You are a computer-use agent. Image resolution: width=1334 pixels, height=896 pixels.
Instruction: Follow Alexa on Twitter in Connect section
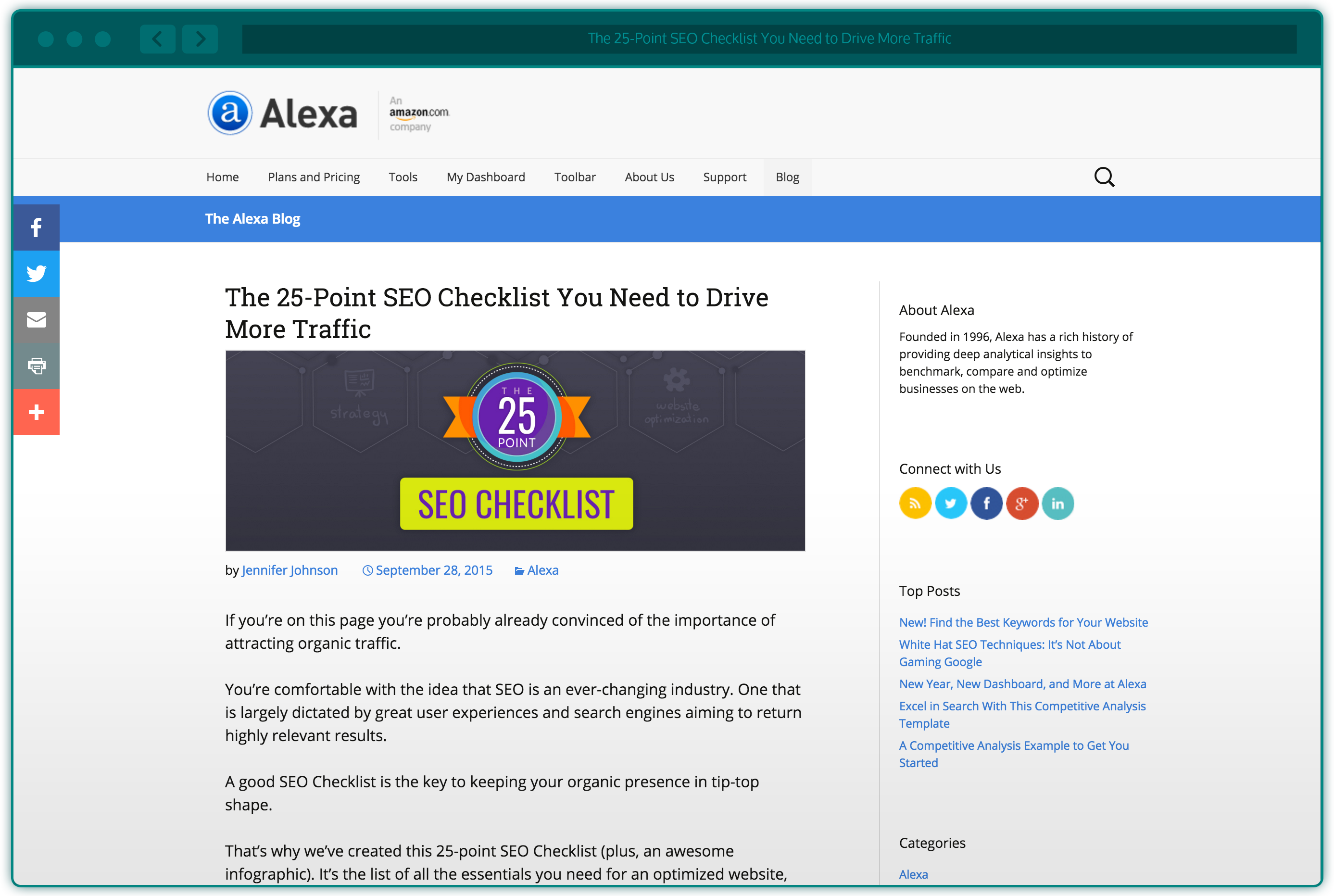pos(951,504)
